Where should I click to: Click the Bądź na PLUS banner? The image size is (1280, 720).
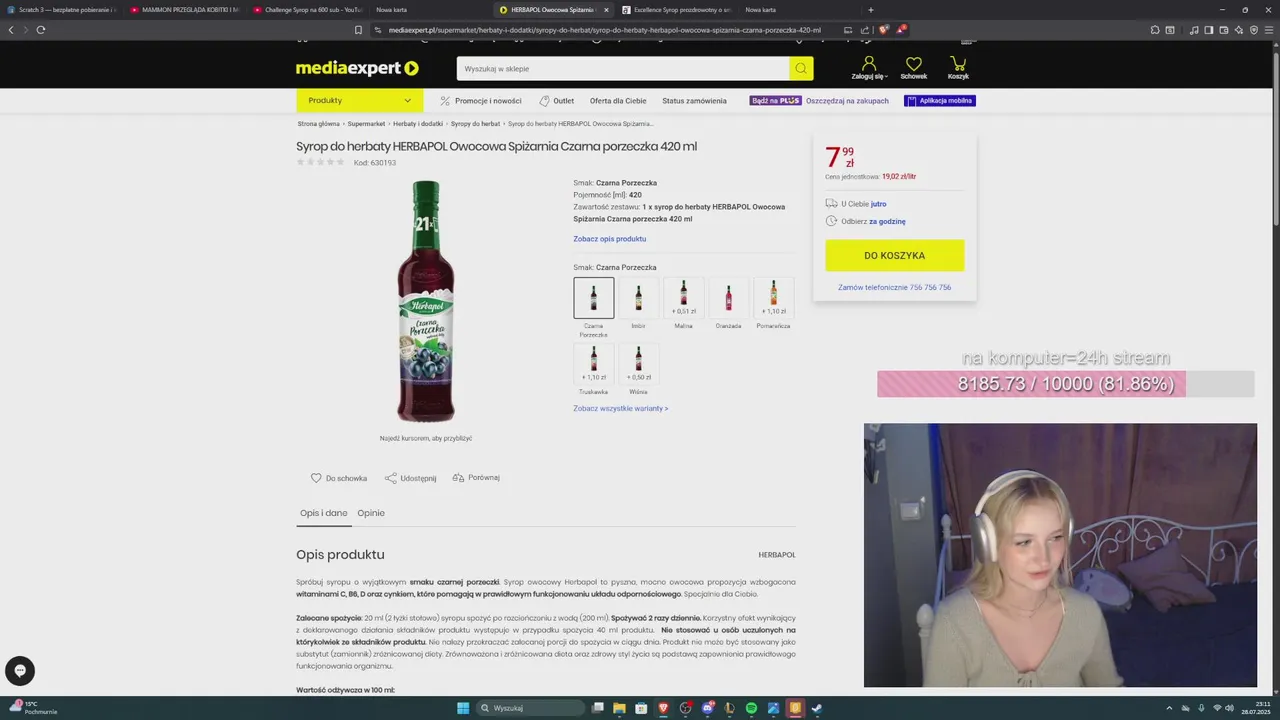pos(776,101)
